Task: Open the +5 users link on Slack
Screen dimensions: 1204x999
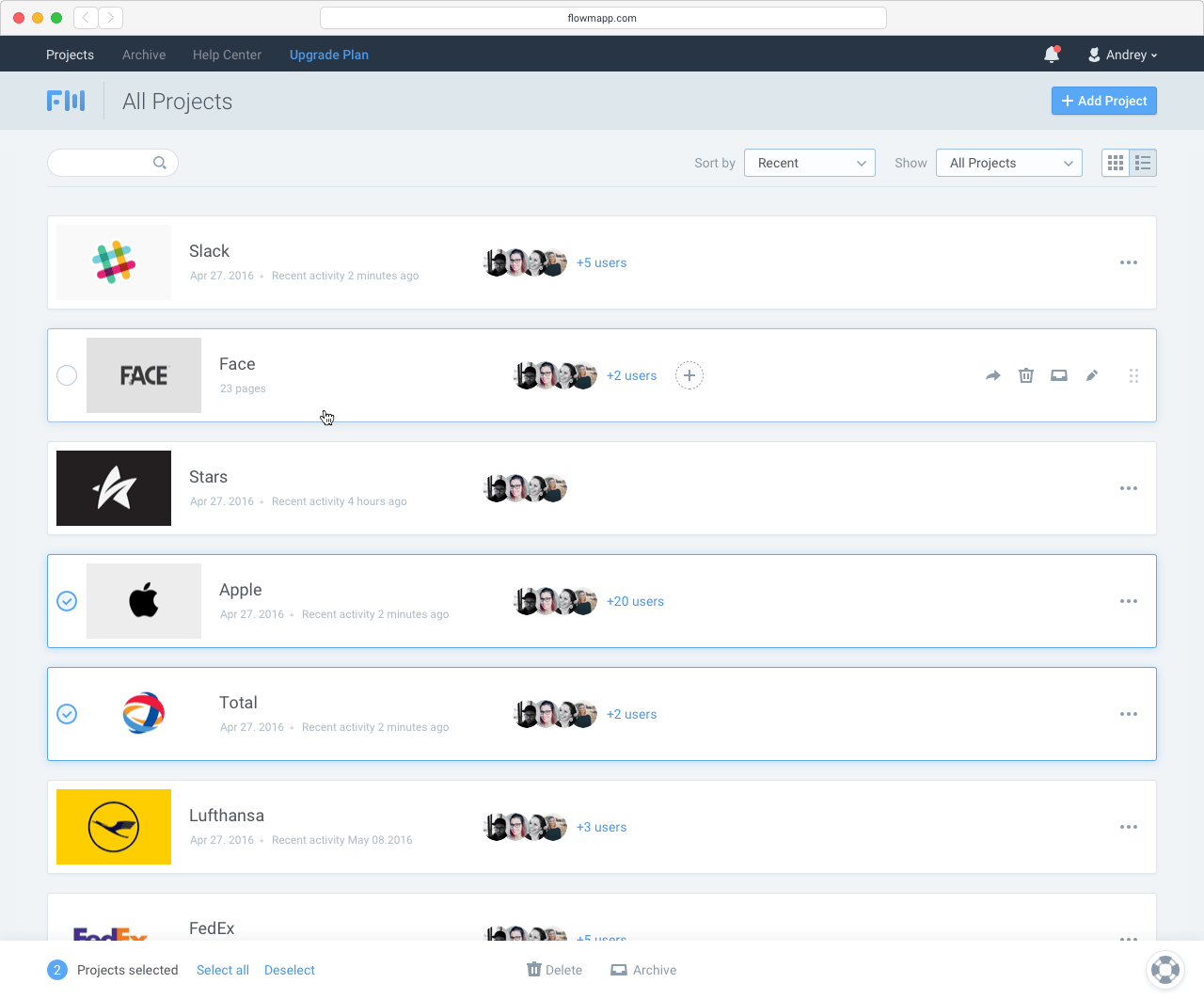Action: click(x=602, y=262)
